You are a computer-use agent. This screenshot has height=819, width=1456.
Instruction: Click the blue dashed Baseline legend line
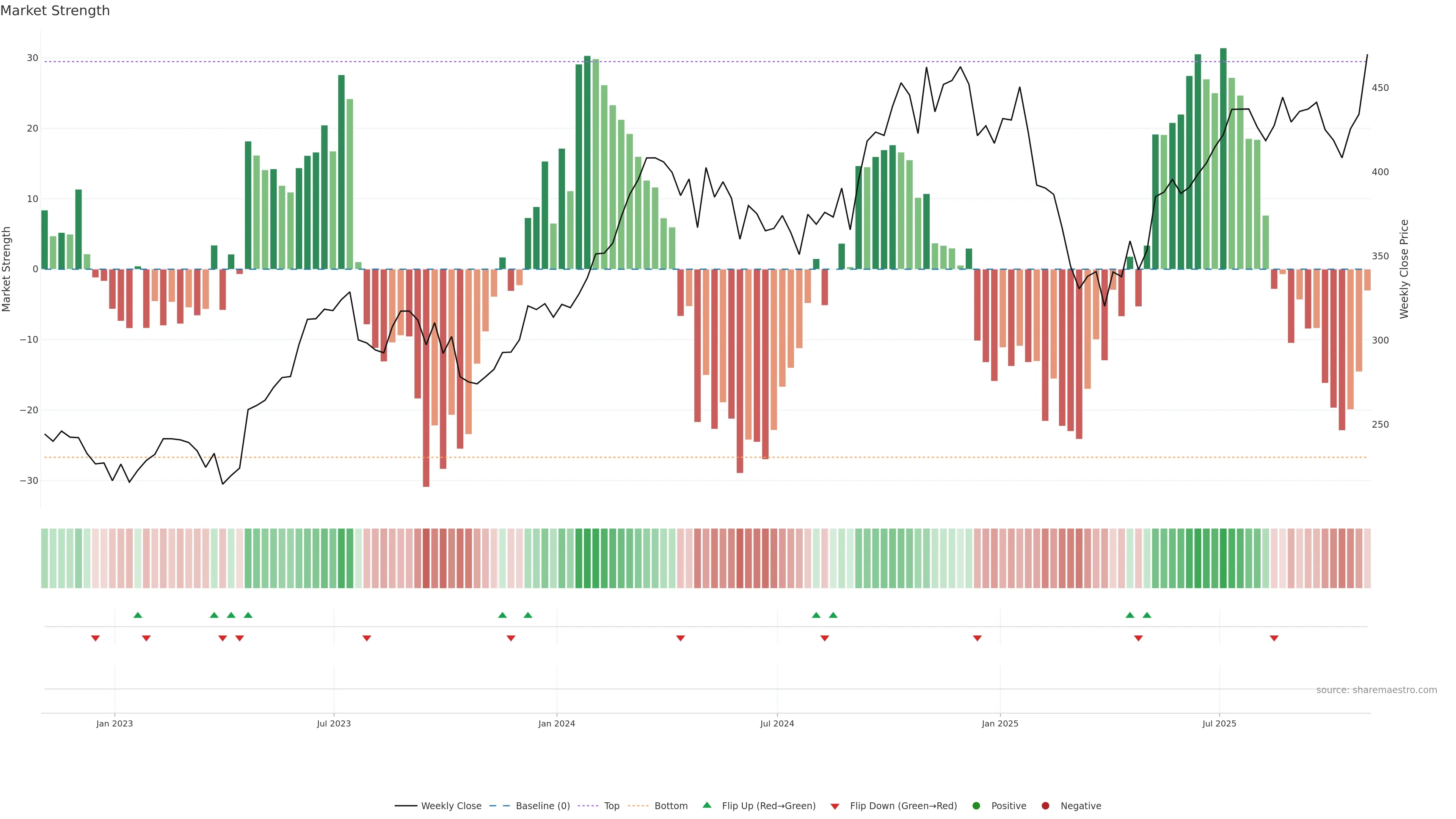[499, 806]
